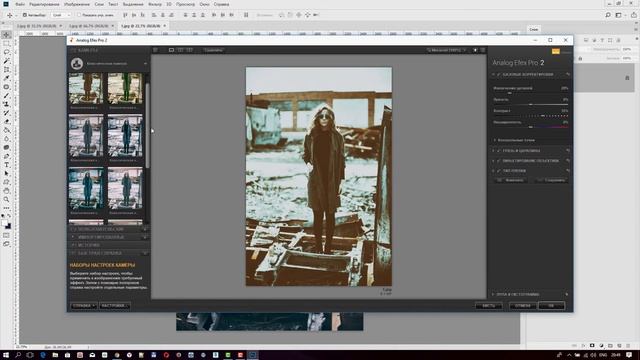
Task: Adjust the Saturation slider
Action: click(x=531, y=127)
